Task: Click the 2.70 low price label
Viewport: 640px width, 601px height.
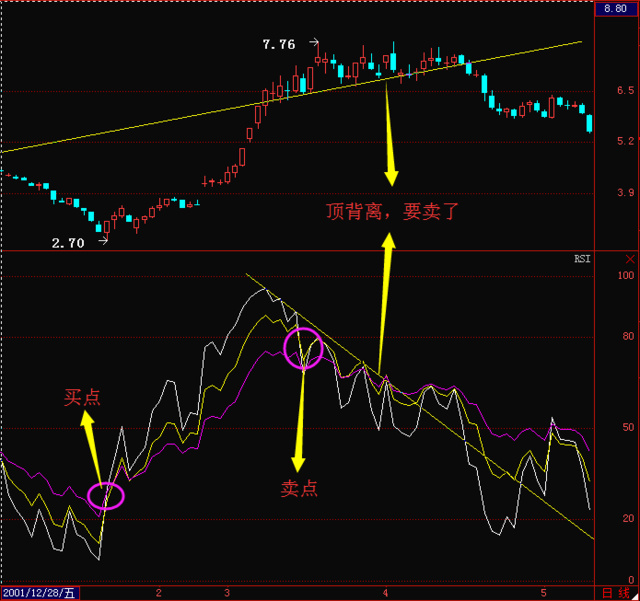Action: point(68,243)
